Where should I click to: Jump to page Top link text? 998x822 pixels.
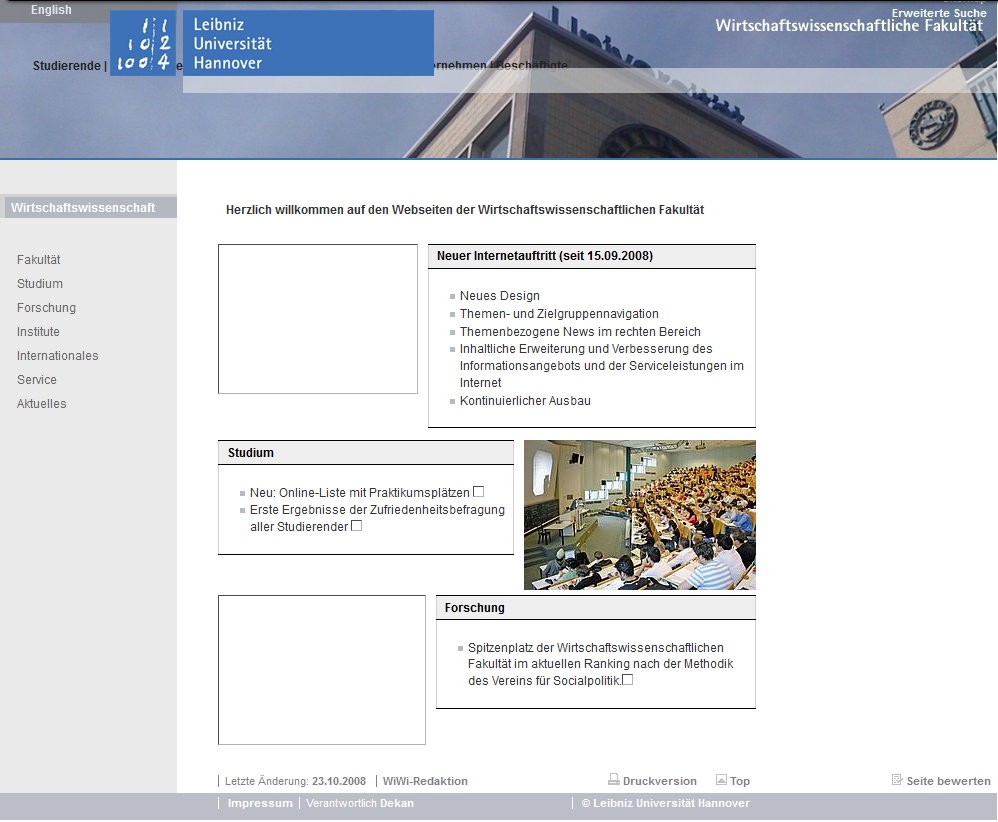(740, 781)
